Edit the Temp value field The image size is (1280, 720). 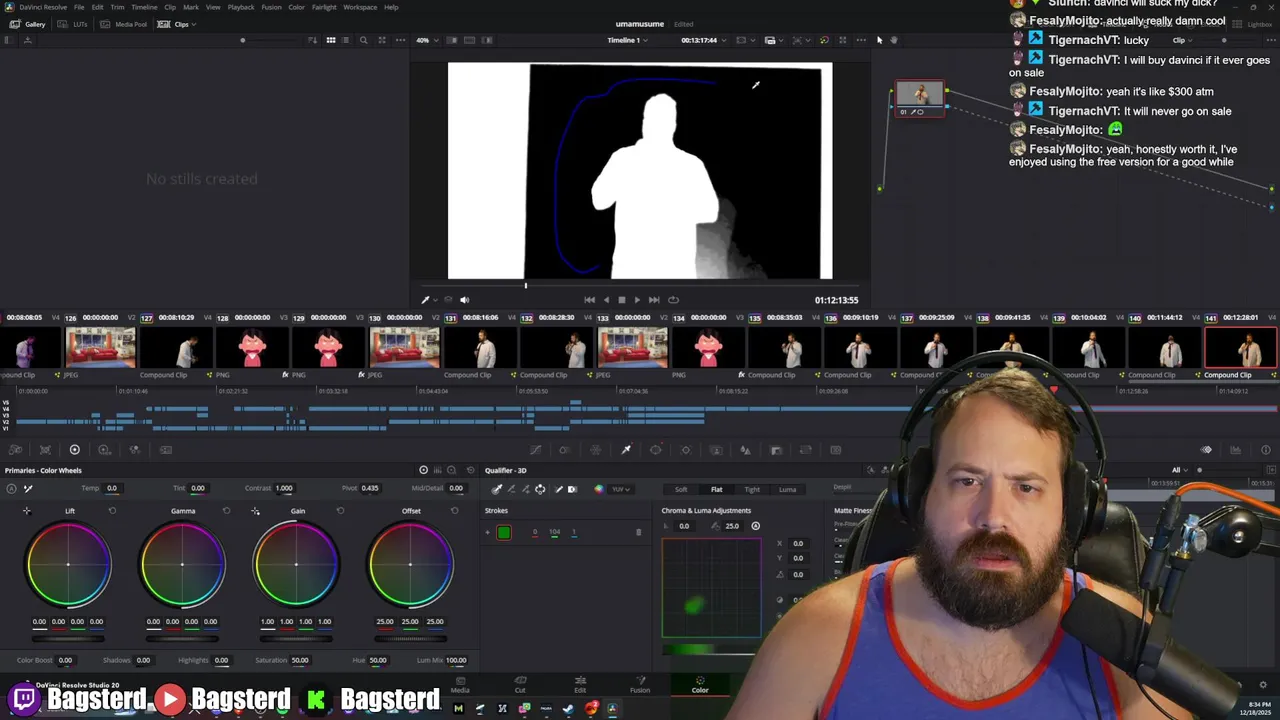pyautogui.click(x=112, y=488)
